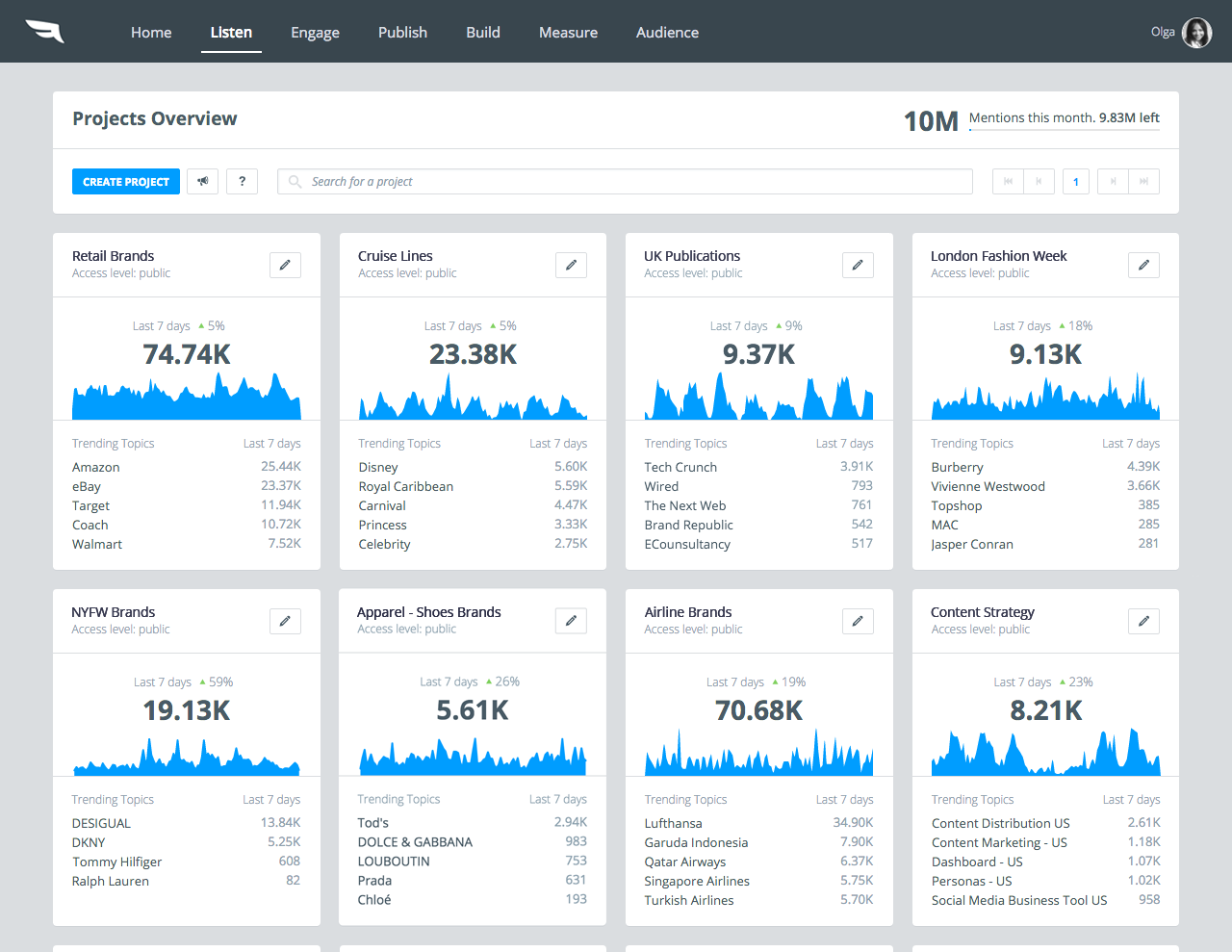Open Olga's profile avatar
Screen dimensions: 1232x952
point(1196,32)
